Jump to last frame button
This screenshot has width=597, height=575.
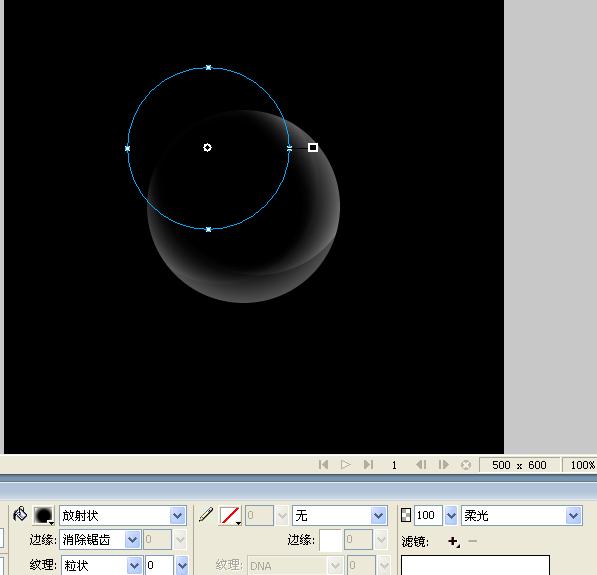pyautogui.click(x=368, y=465)
